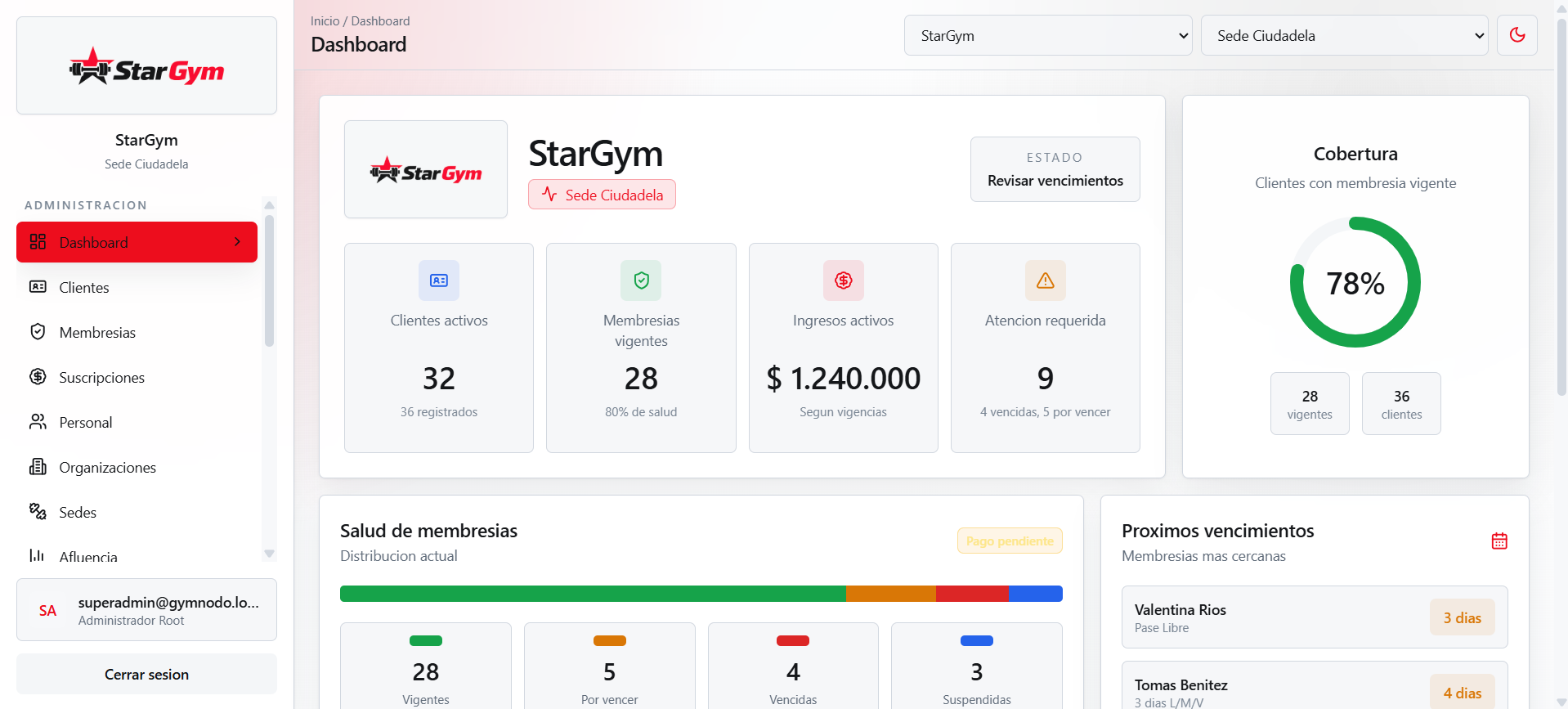
Task: Click the 5 Por vencer stat card
Action: pos(610,666)
